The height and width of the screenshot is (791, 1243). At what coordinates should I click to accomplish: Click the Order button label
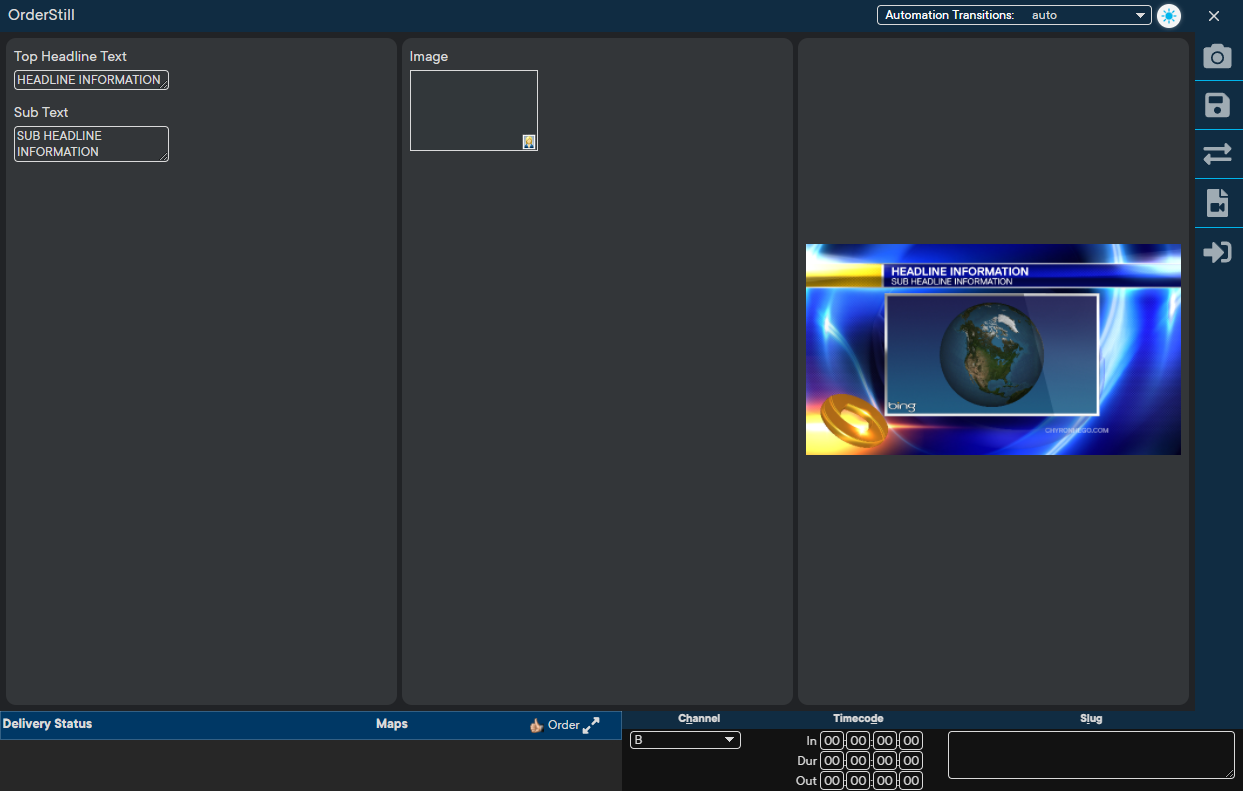pos(563,725)
